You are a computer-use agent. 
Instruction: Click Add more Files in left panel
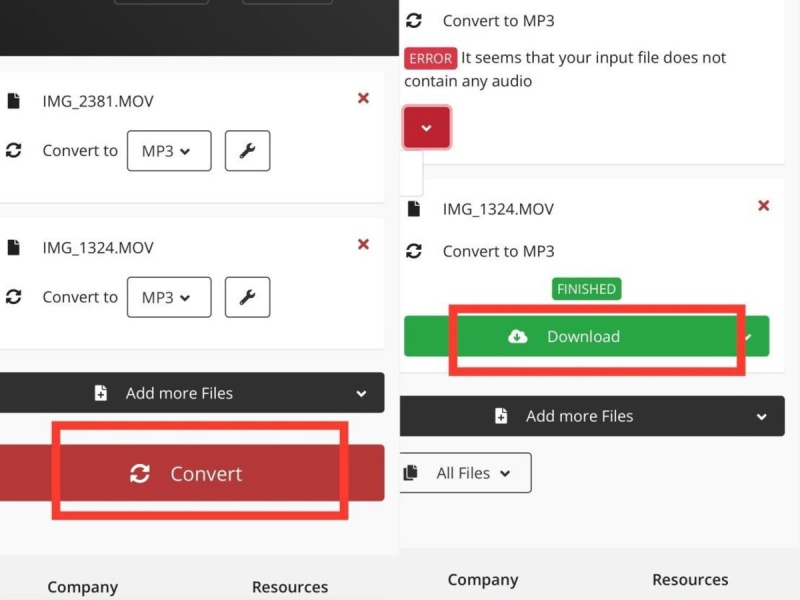click(x=178, y=393)
